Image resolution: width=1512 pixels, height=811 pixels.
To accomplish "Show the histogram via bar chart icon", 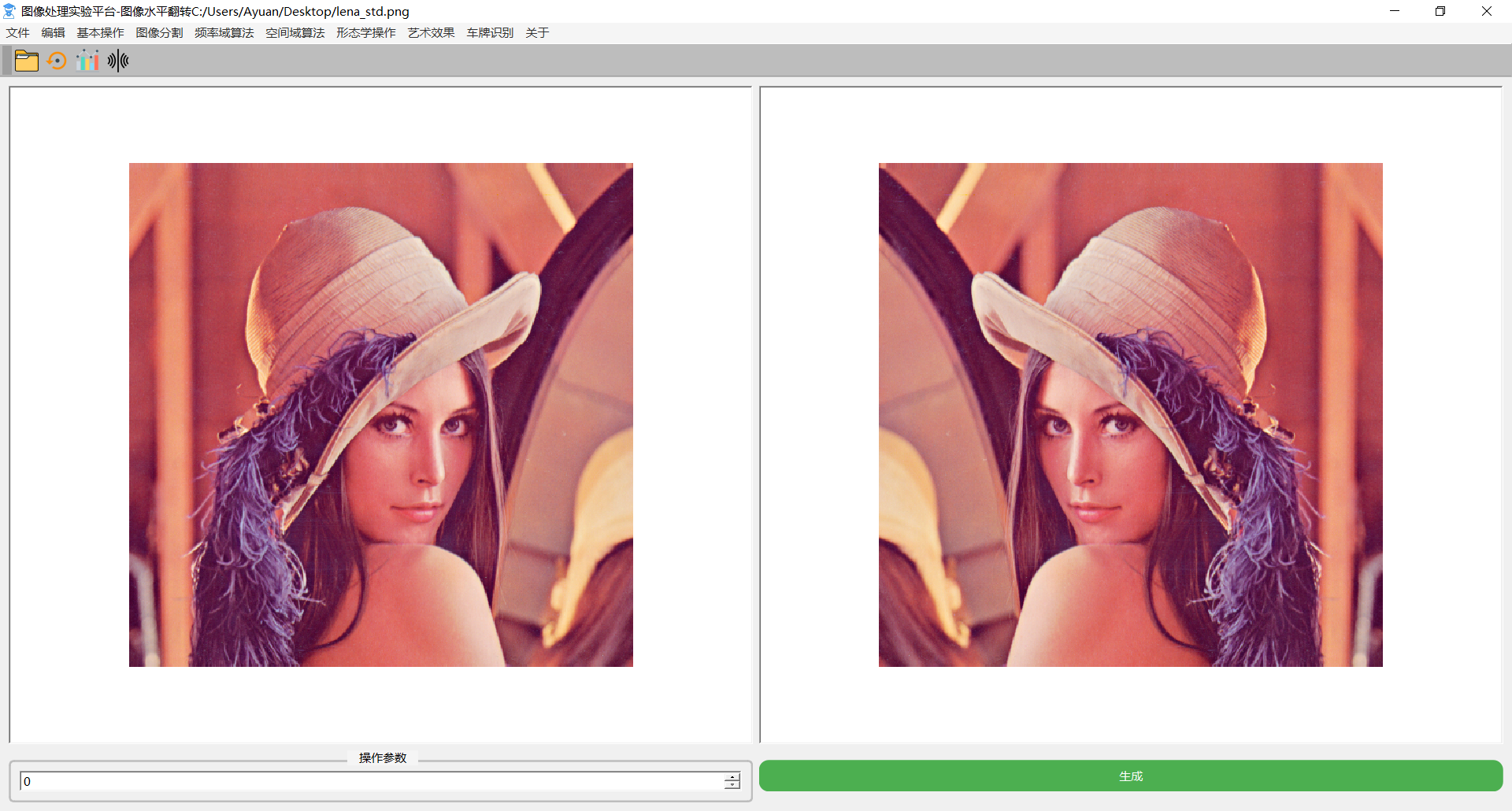I will coord(87,61).
